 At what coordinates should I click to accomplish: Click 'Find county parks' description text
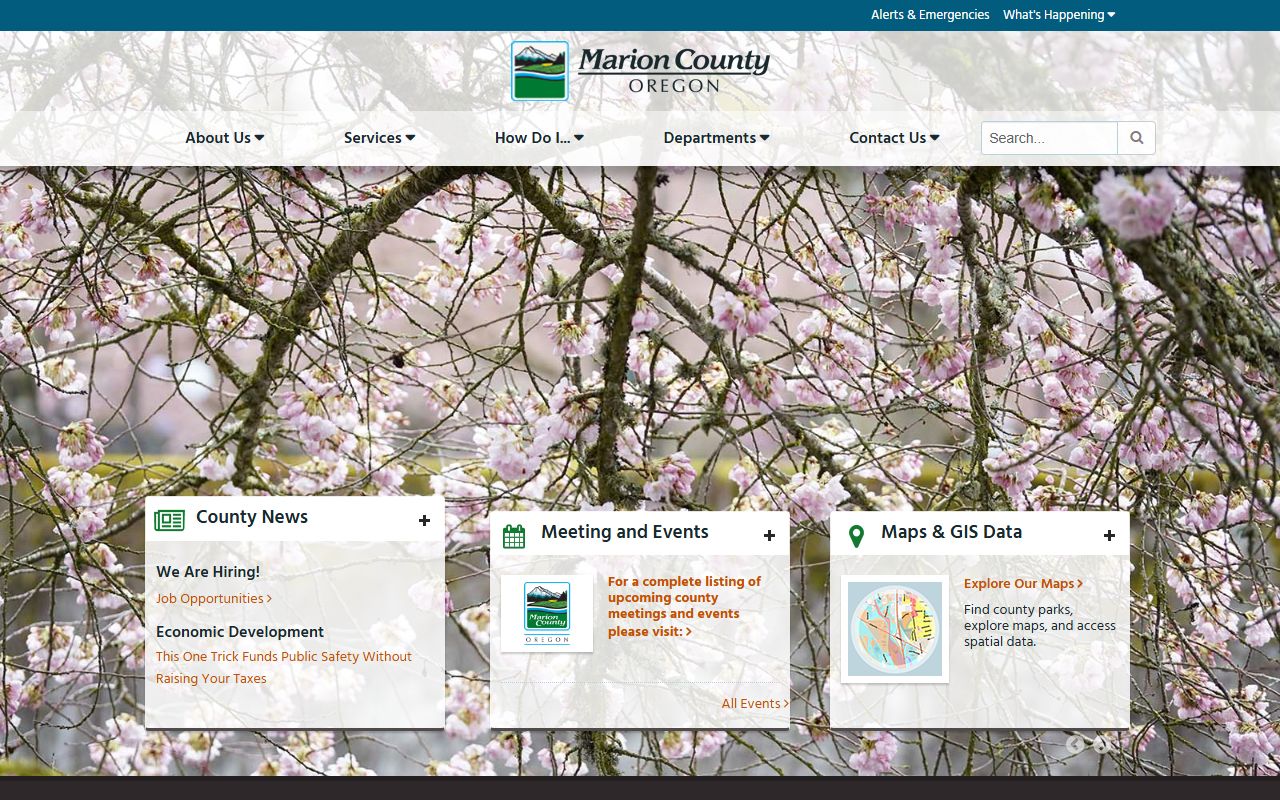pyautogui.click(x=1040, y=626)
